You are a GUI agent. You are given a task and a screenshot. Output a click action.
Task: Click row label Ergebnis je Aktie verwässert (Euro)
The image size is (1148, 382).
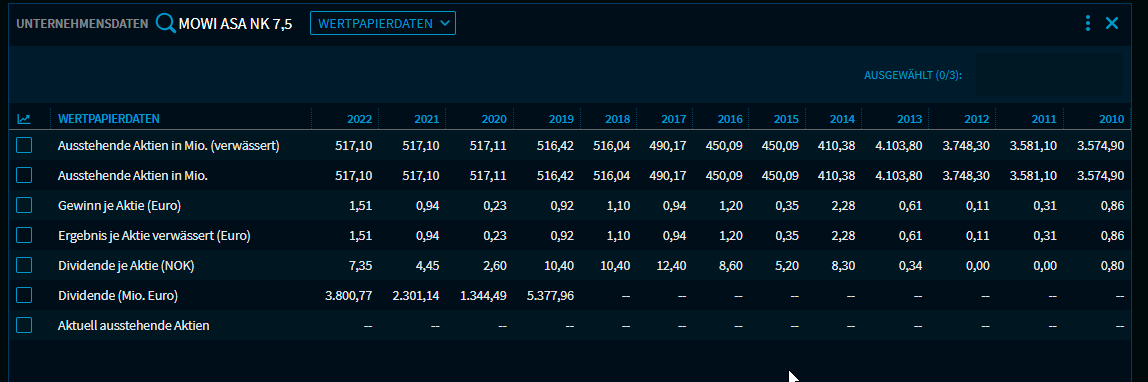pyautogui.click(x=154, y=236)
